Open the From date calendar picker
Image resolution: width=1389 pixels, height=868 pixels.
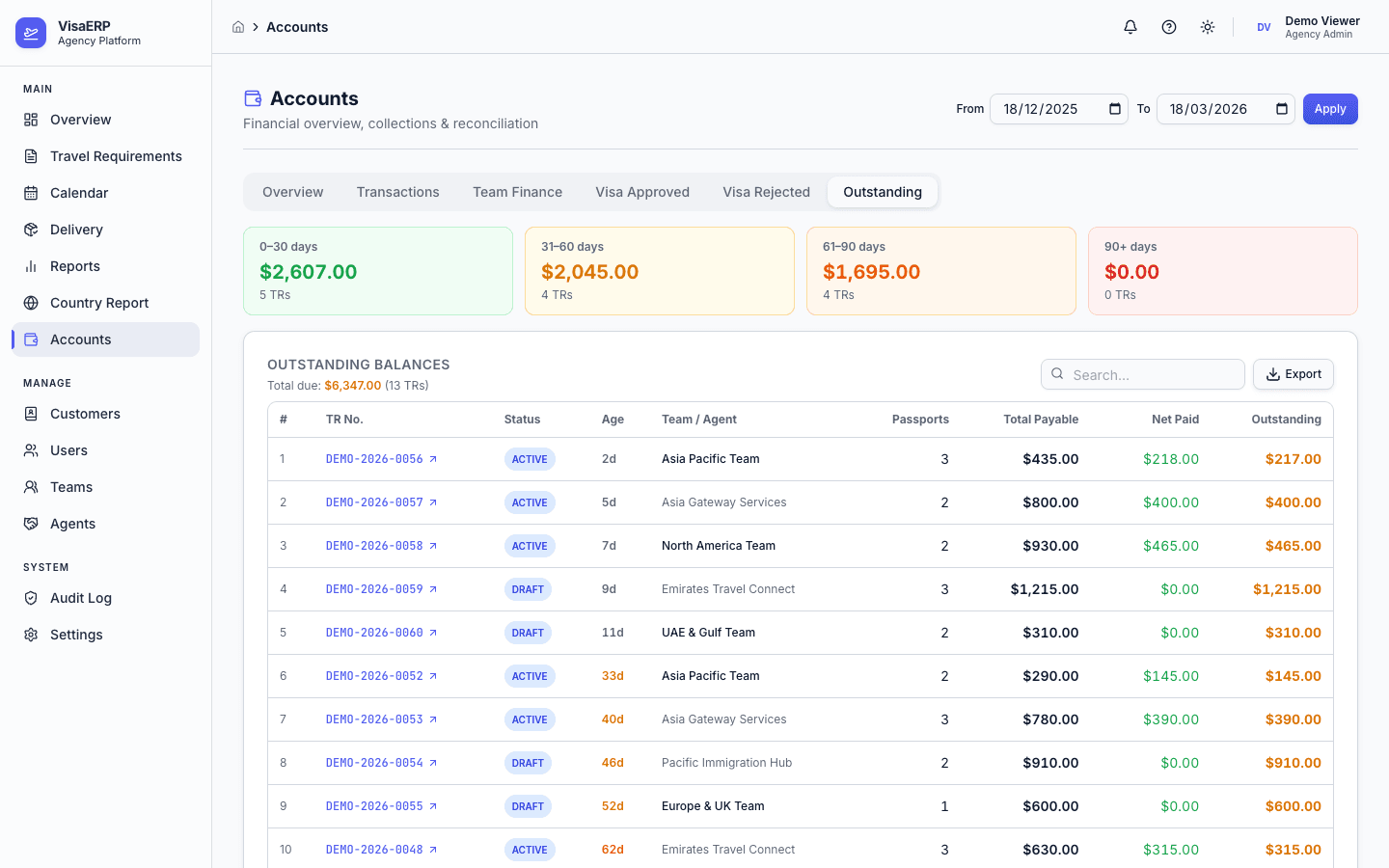click(x=1114, y=109)
